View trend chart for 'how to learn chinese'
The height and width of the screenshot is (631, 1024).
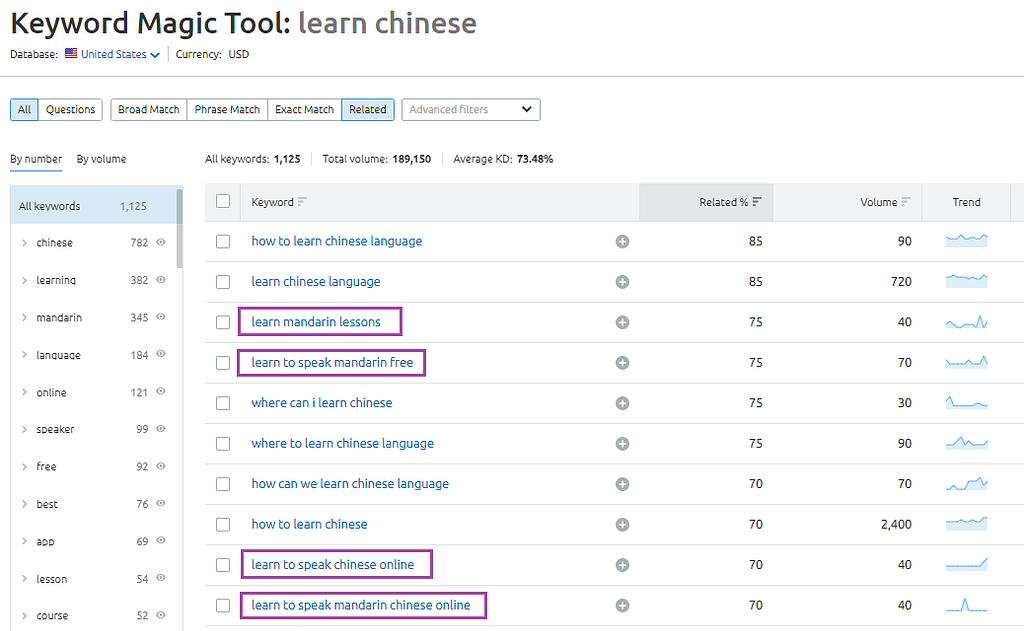point(967,524)
